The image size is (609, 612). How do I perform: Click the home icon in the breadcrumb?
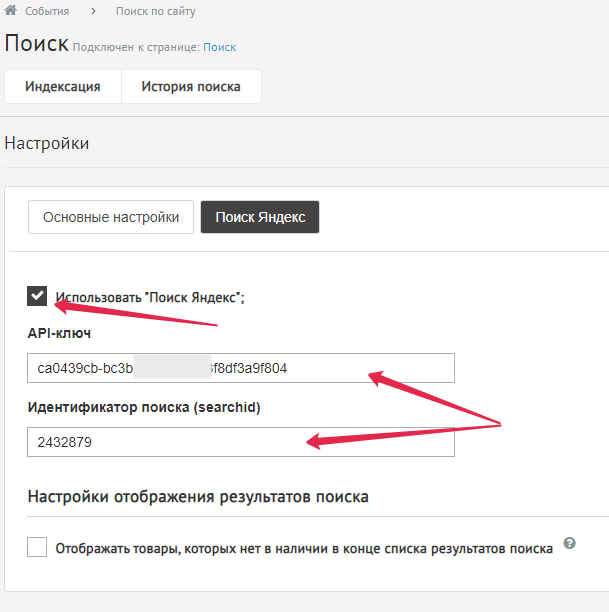coord(12,11)
